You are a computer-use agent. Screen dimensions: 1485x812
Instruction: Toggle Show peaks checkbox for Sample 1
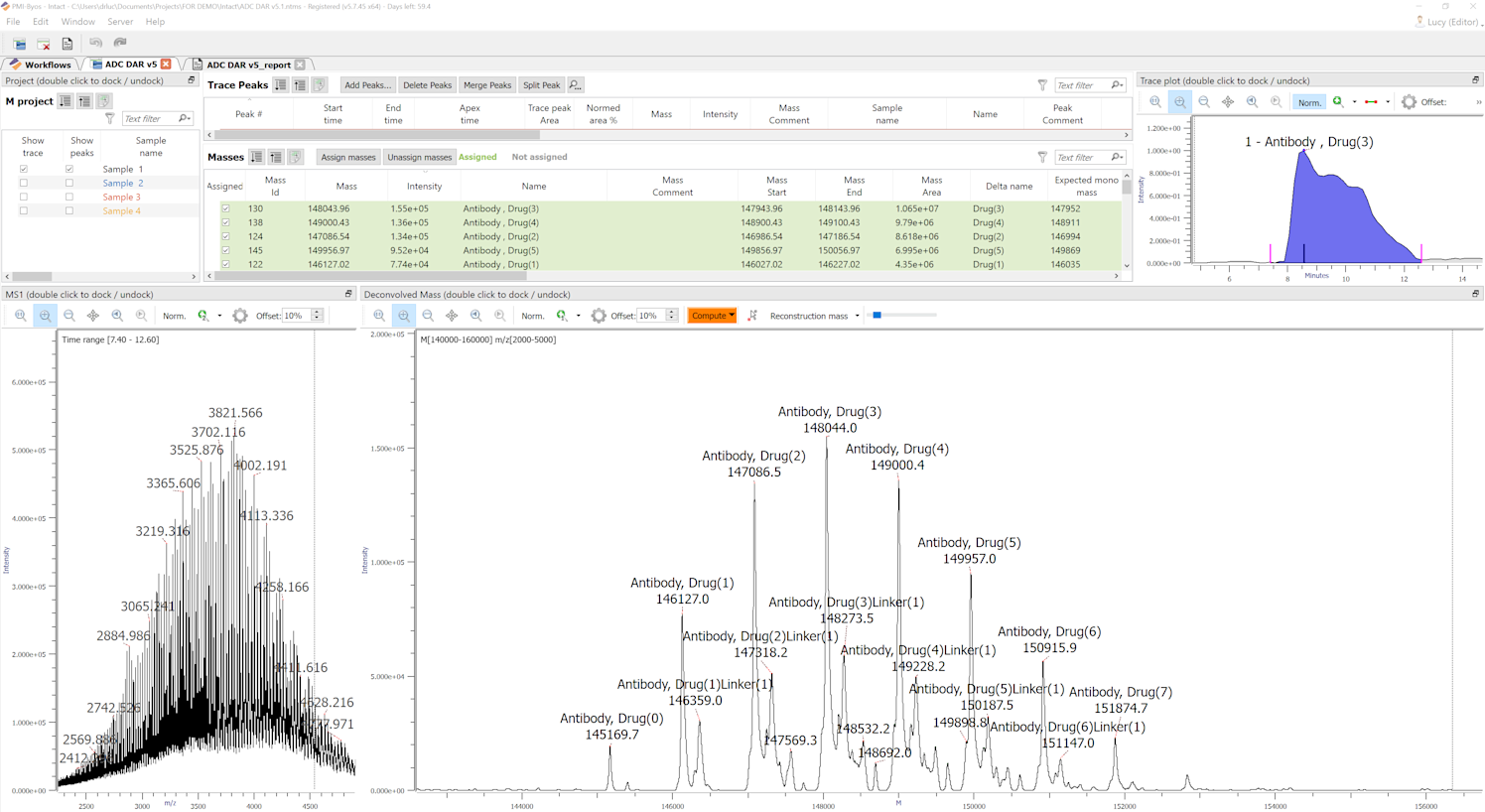click(x=69, y=170)
